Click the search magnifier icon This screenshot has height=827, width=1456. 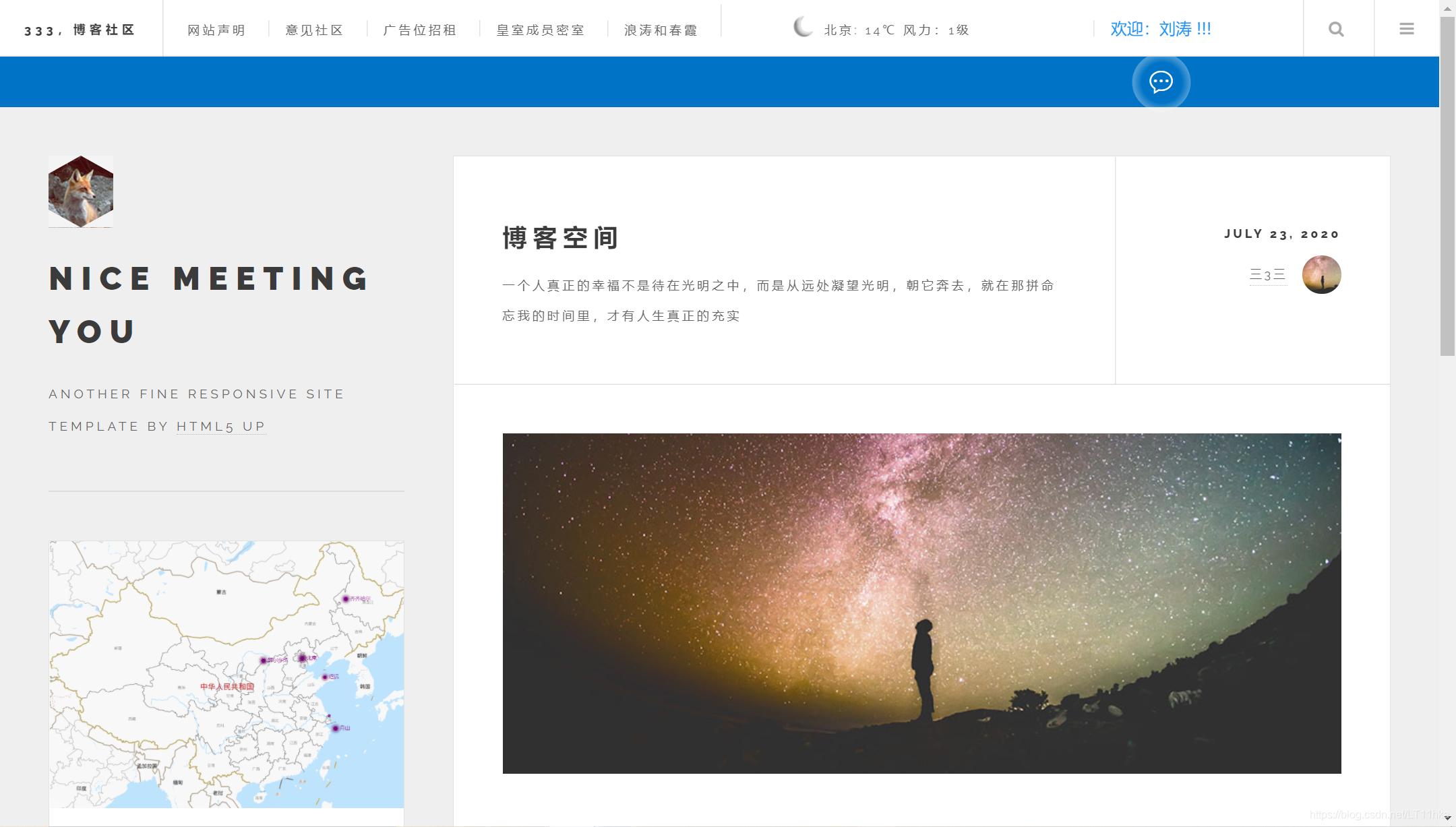pyautogui.click(x=1336, y=29)
